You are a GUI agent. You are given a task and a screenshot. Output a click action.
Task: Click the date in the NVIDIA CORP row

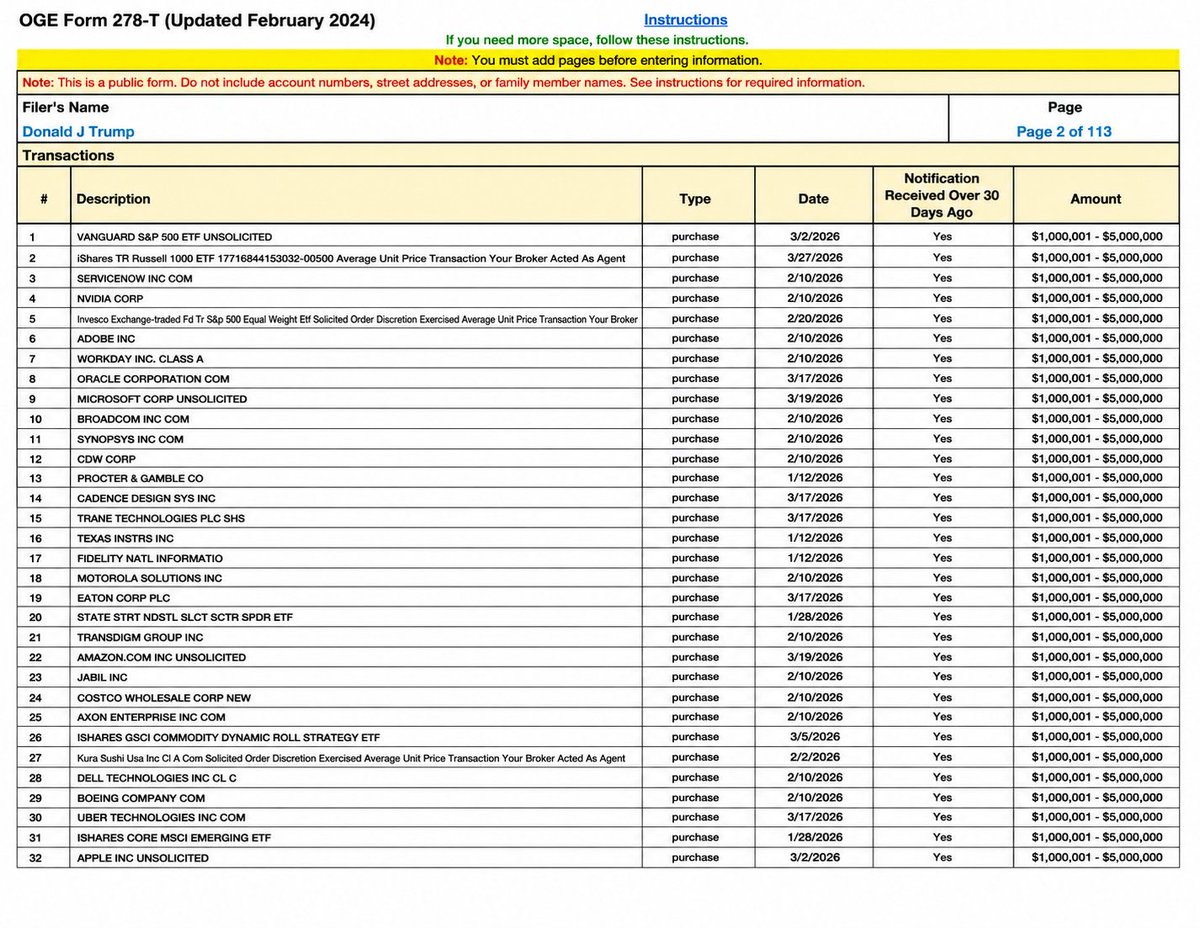click(814, 298)
